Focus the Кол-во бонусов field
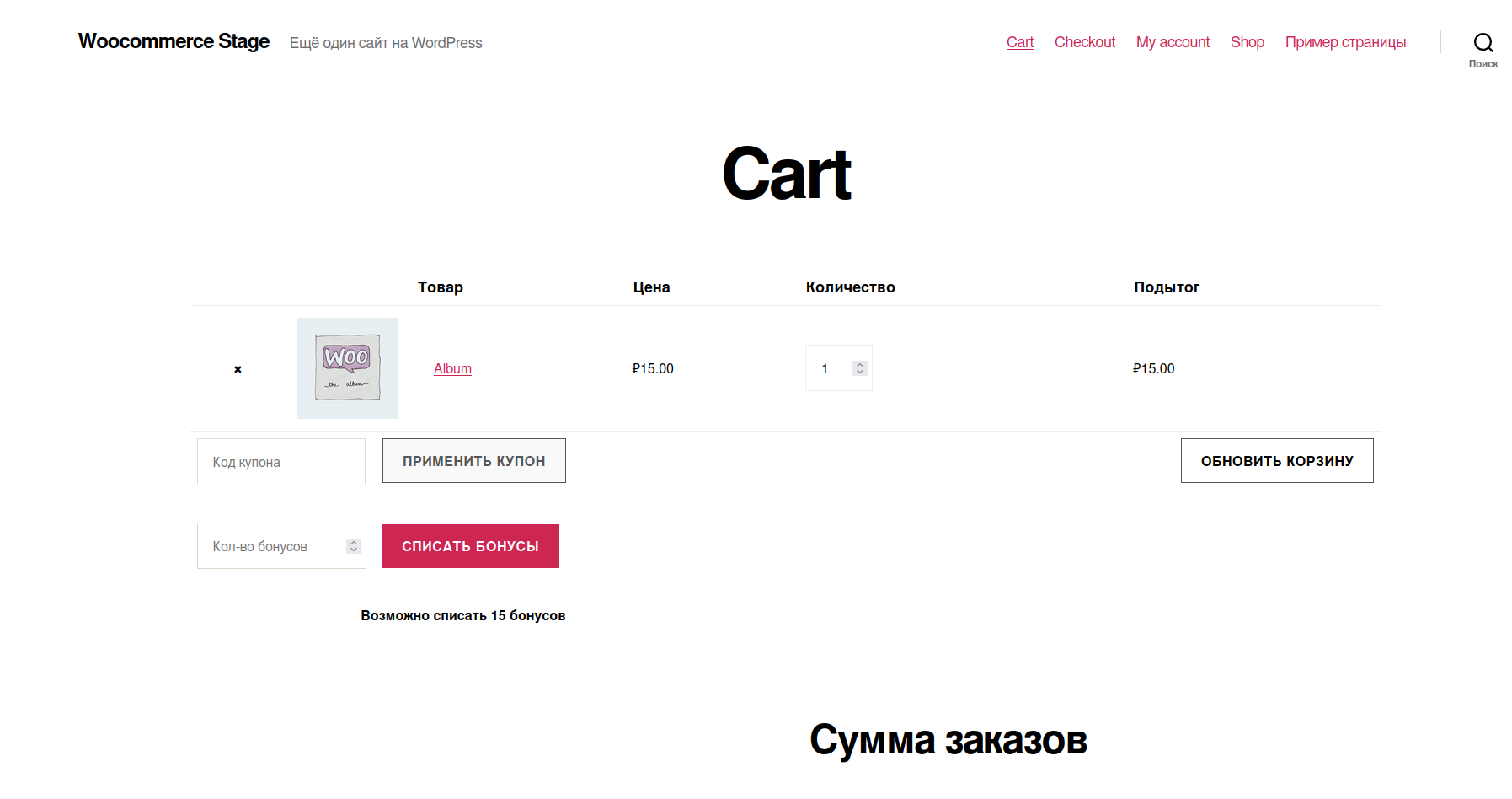This screenshot has height=799, width=1512. [x=270, y=546]
